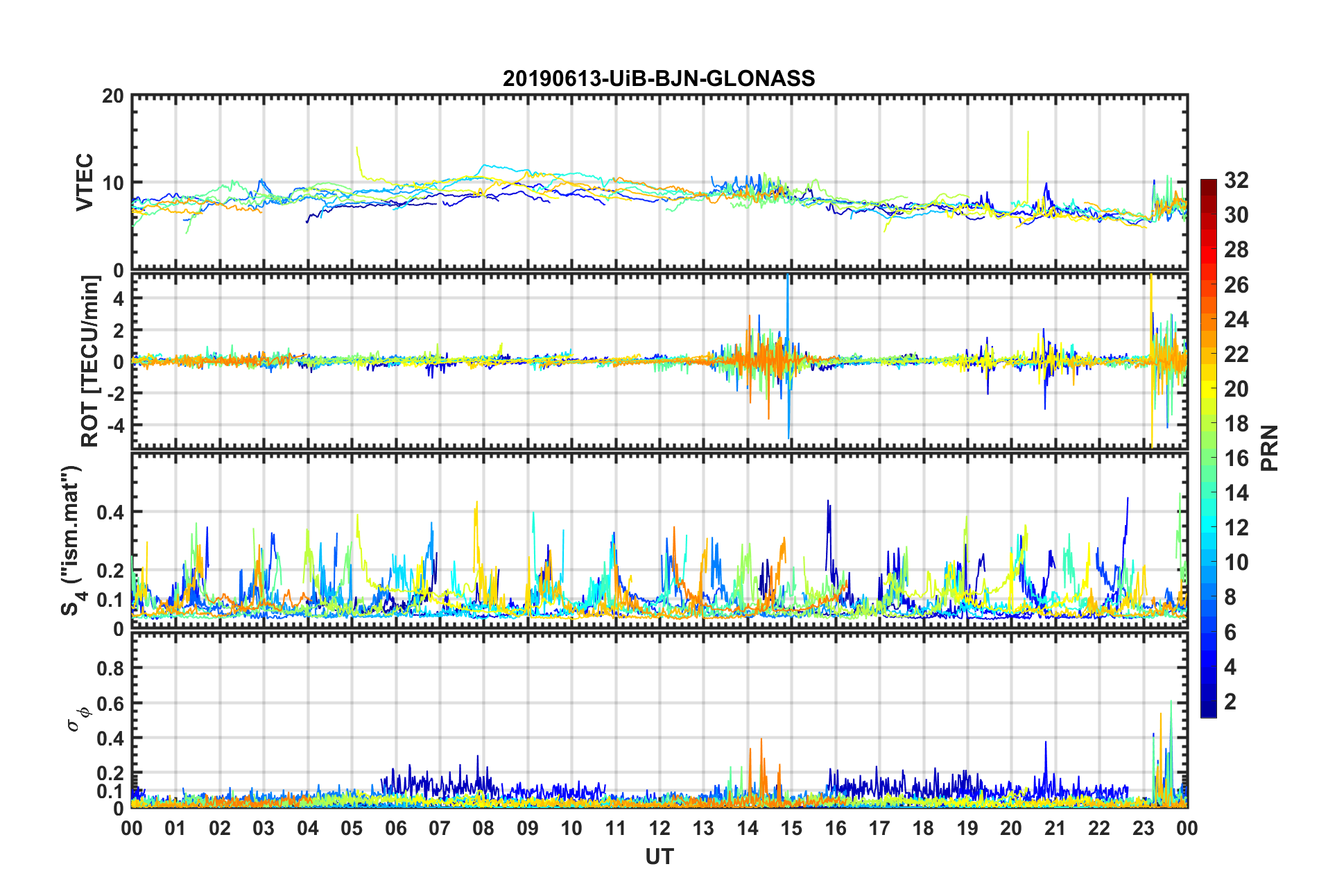Click colorbar tick label 28
This screenshot has height=896, width=1319.
1236,250
